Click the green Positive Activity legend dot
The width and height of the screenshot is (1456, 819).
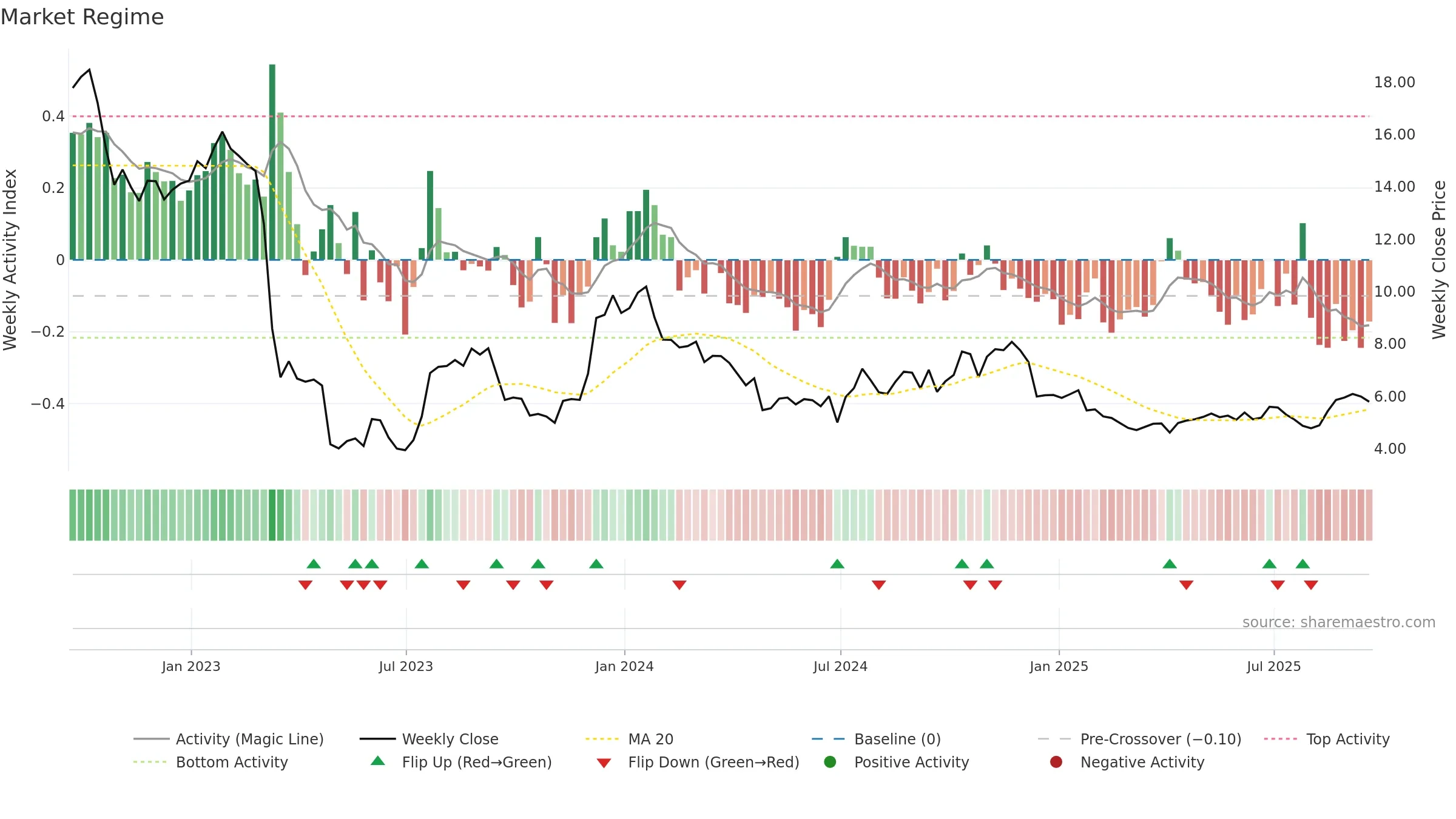[830, 762]
